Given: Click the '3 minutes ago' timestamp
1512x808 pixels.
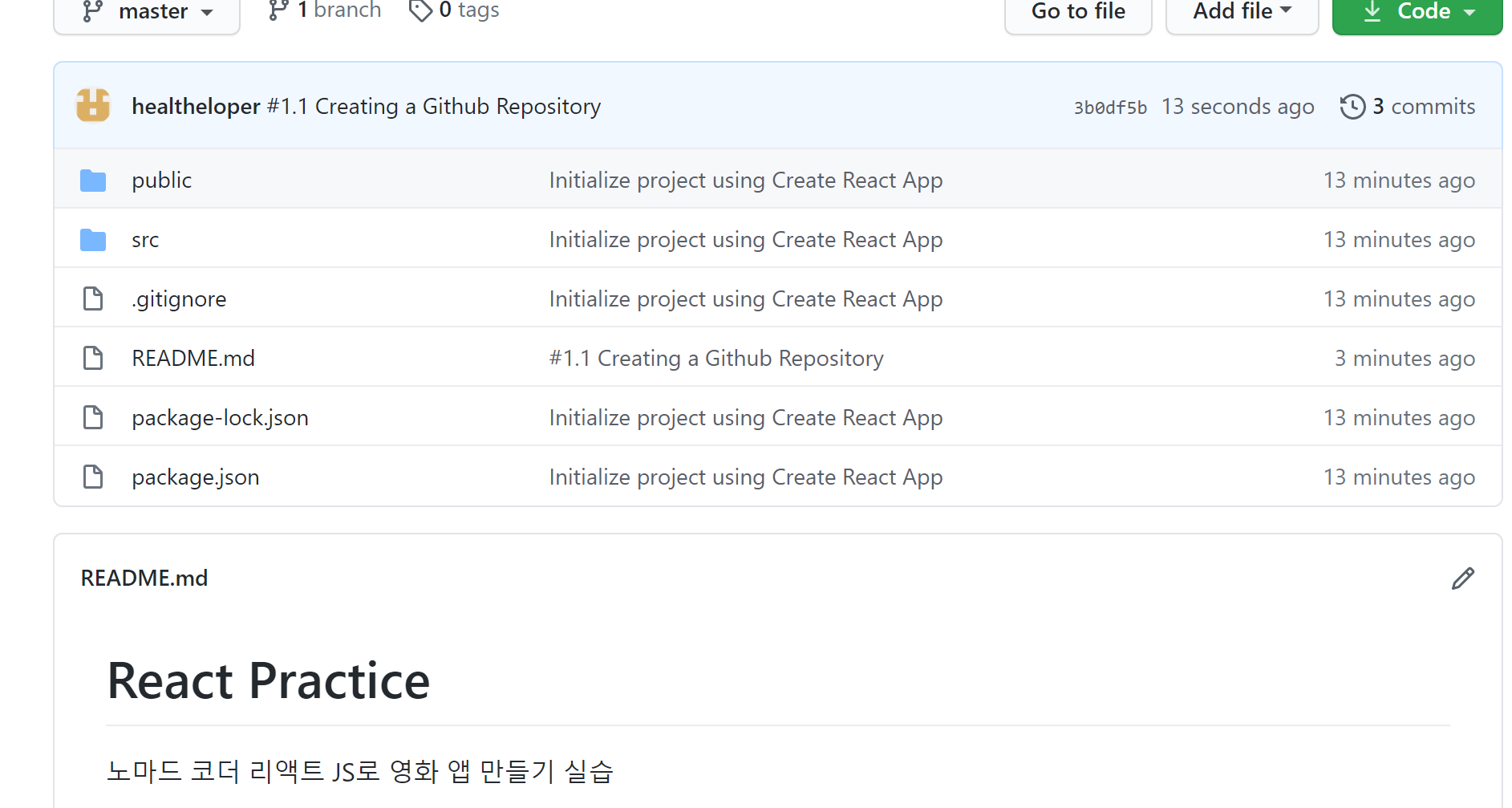Looking at the screenshot, I should [1405, 358].
